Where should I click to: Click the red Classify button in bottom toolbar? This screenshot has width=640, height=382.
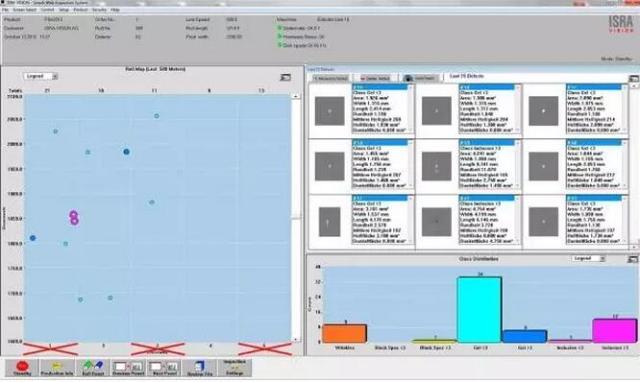(22, 368)
